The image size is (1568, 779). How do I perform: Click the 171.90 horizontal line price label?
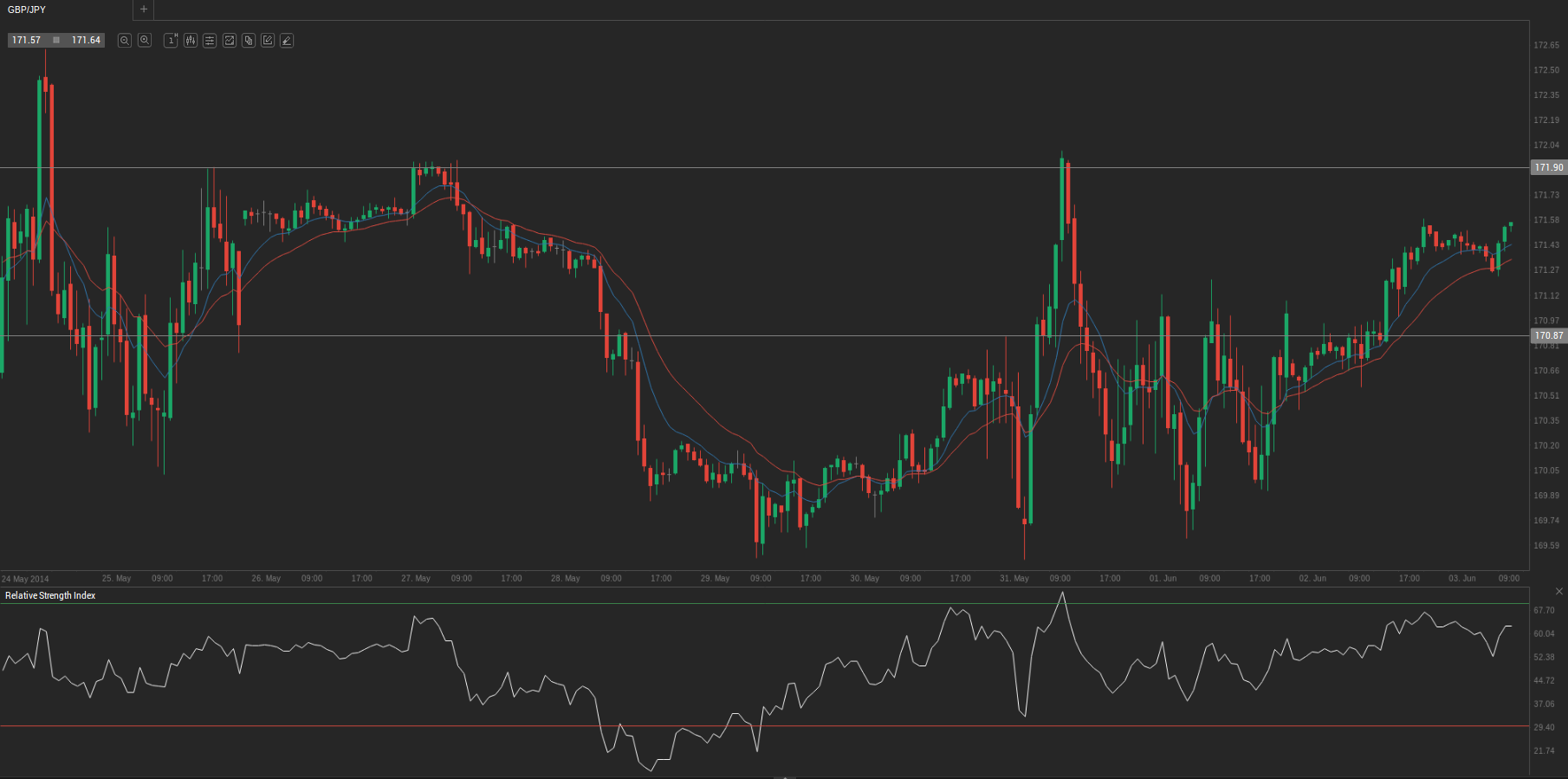(x=1548, y=167)
